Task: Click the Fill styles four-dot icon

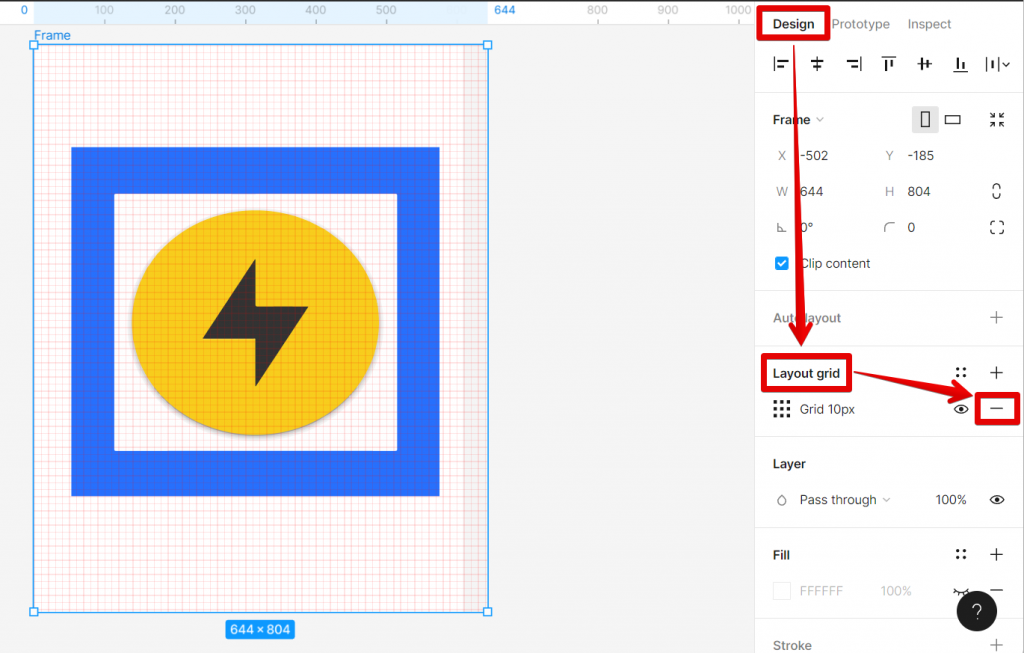Action: [x=961, y=554]
